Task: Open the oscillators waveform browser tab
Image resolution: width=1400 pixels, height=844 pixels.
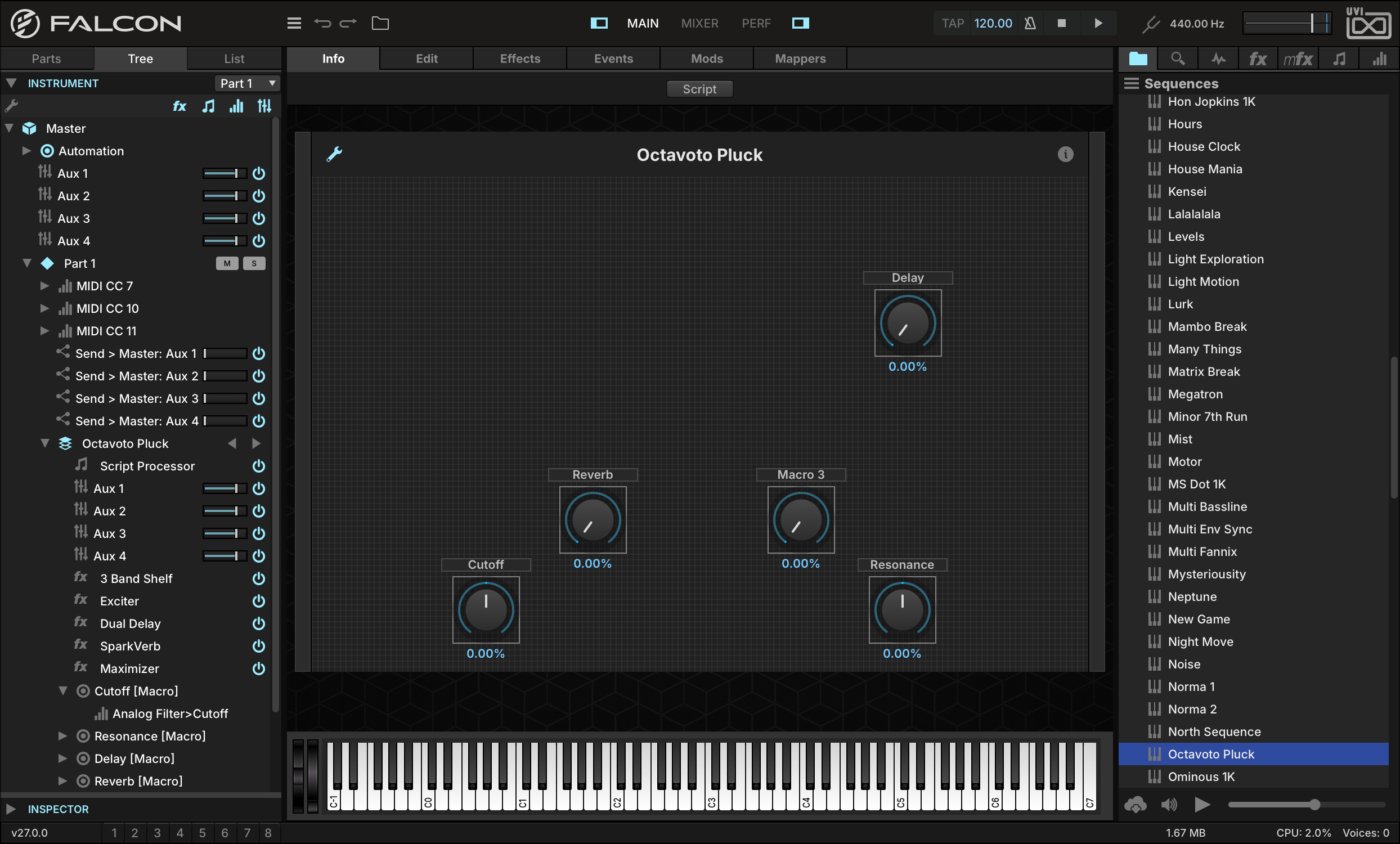Action: tap(1218, 59)
